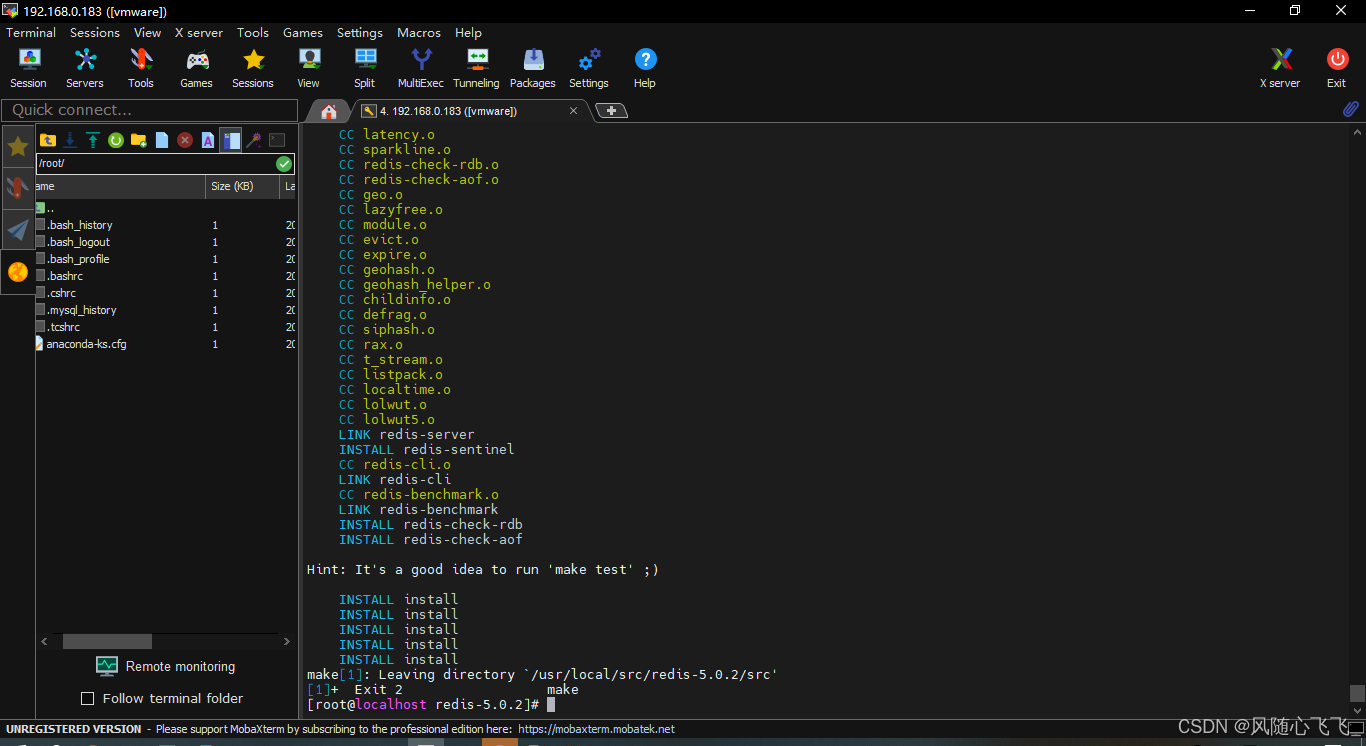Click the X server button at top right
The image size is (1366, 746).
(x=1280, y=68)
